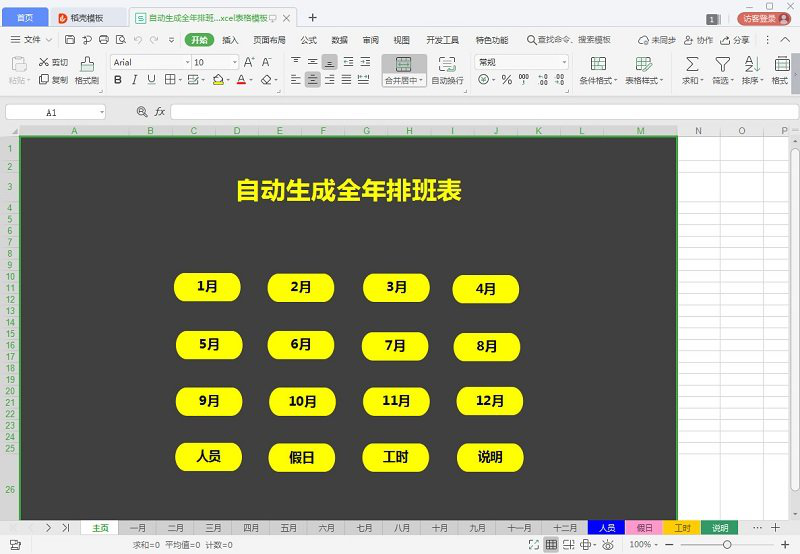Switch to the 插入 ribbon tab
This screenshot has height=554, width=800.
point(230,40)
